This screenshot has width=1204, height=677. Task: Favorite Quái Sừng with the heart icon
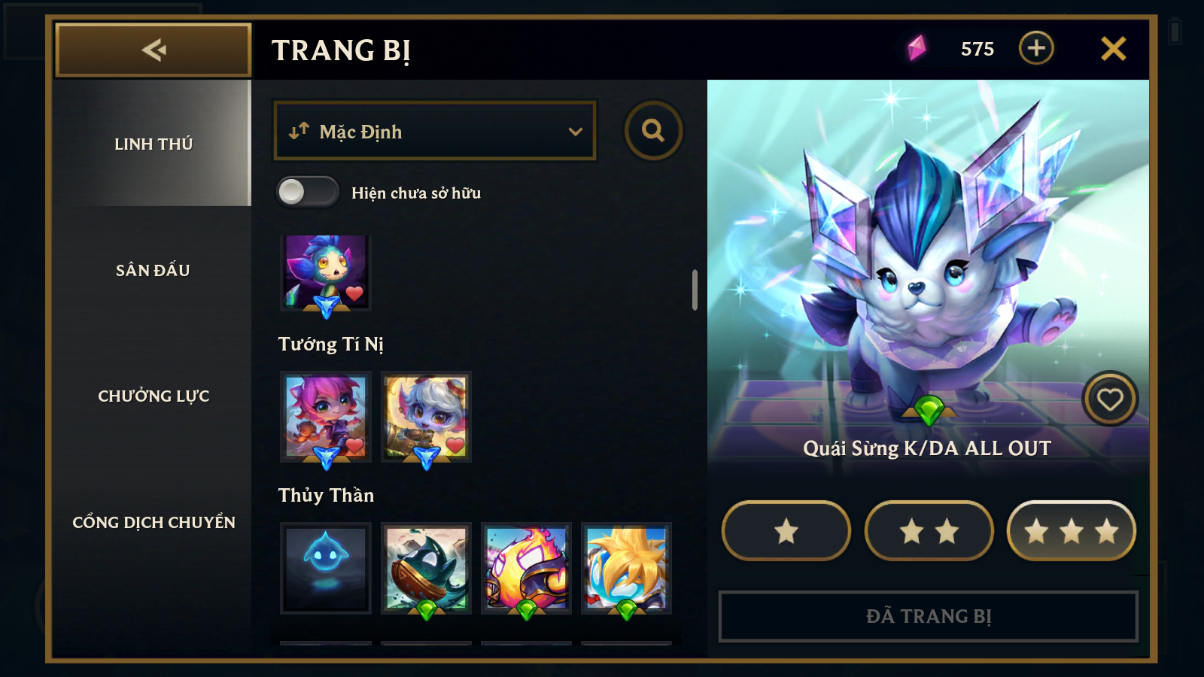pyautogui.click(x=1110, y=400)
